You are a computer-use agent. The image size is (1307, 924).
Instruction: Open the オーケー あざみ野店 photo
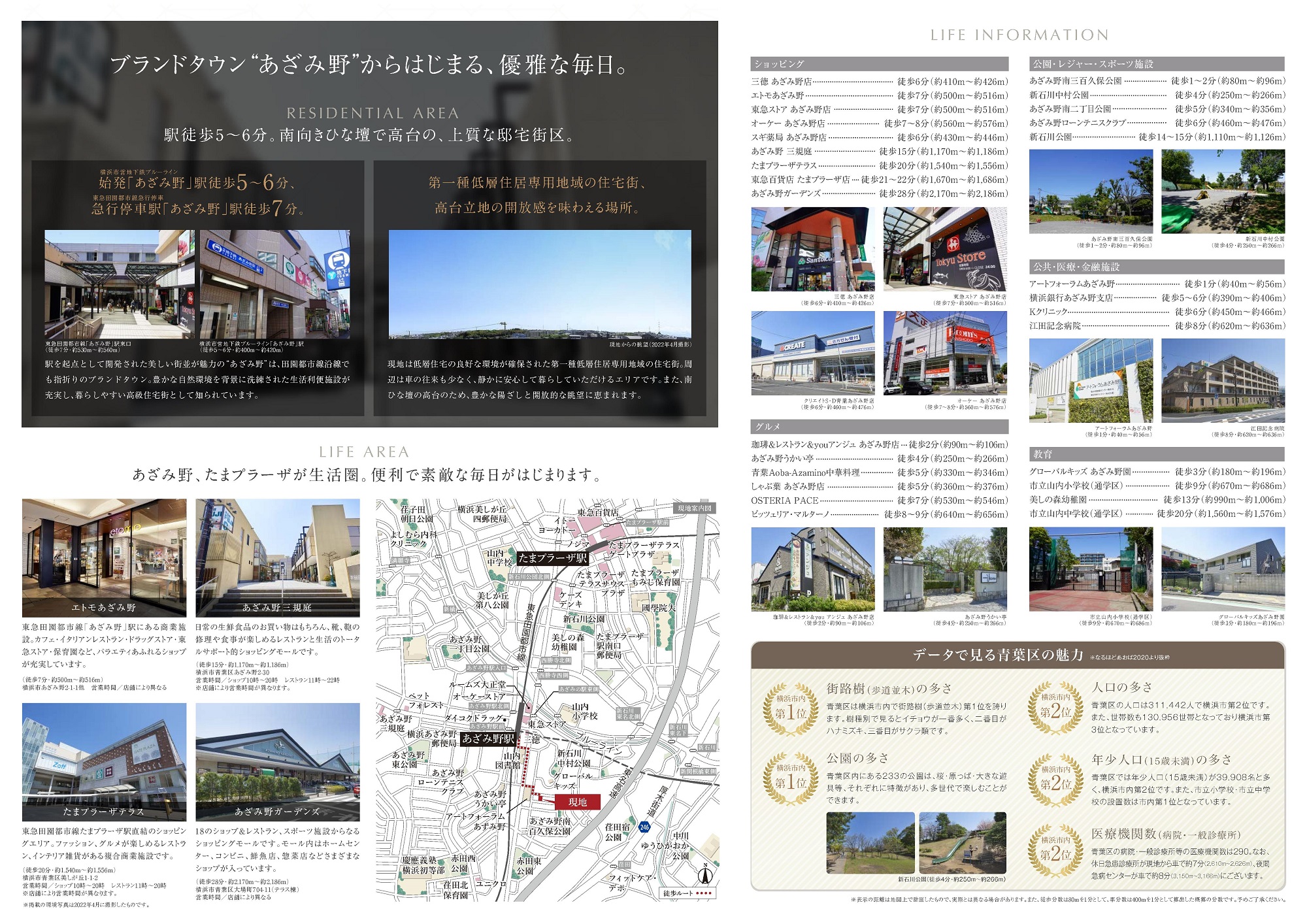pos(945,354)
